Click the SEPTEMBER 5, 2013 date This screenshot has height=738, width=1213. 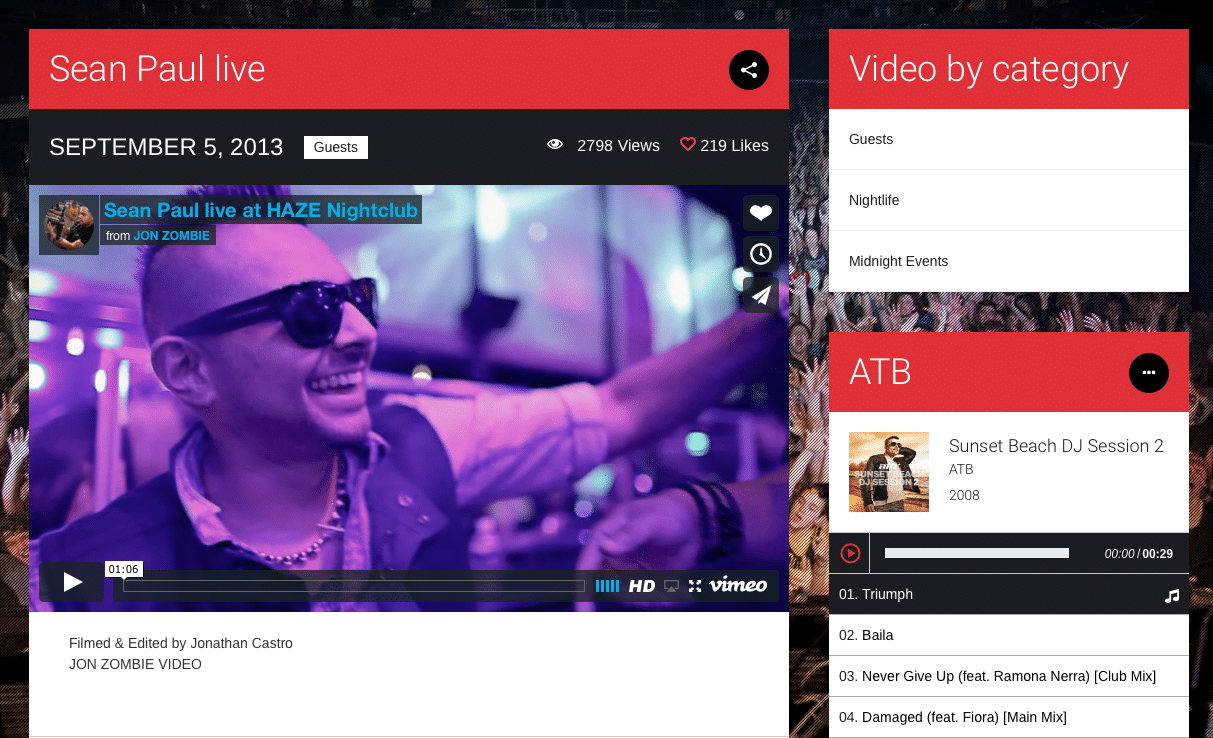(166, 147)
